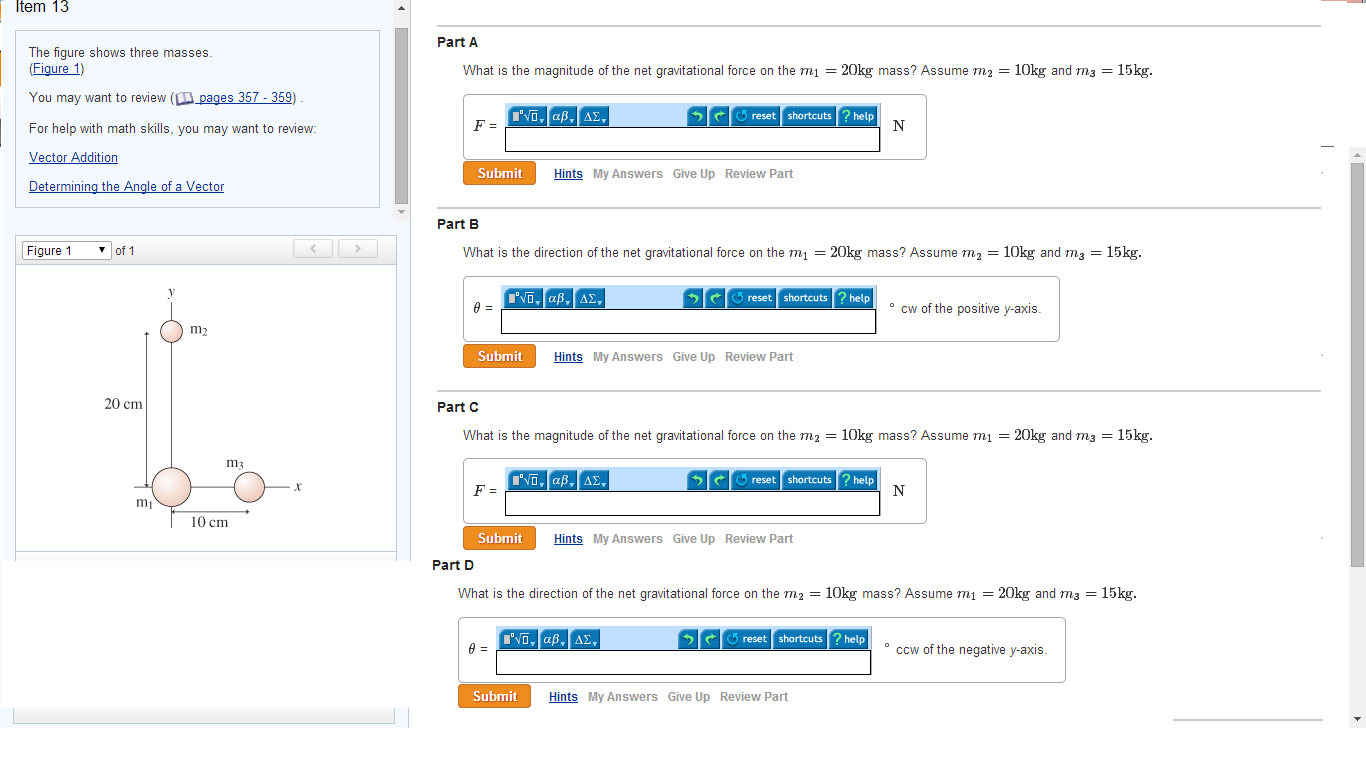Open the Vector Addition review link
The image size is (1366, 768).
coord(73,157)
